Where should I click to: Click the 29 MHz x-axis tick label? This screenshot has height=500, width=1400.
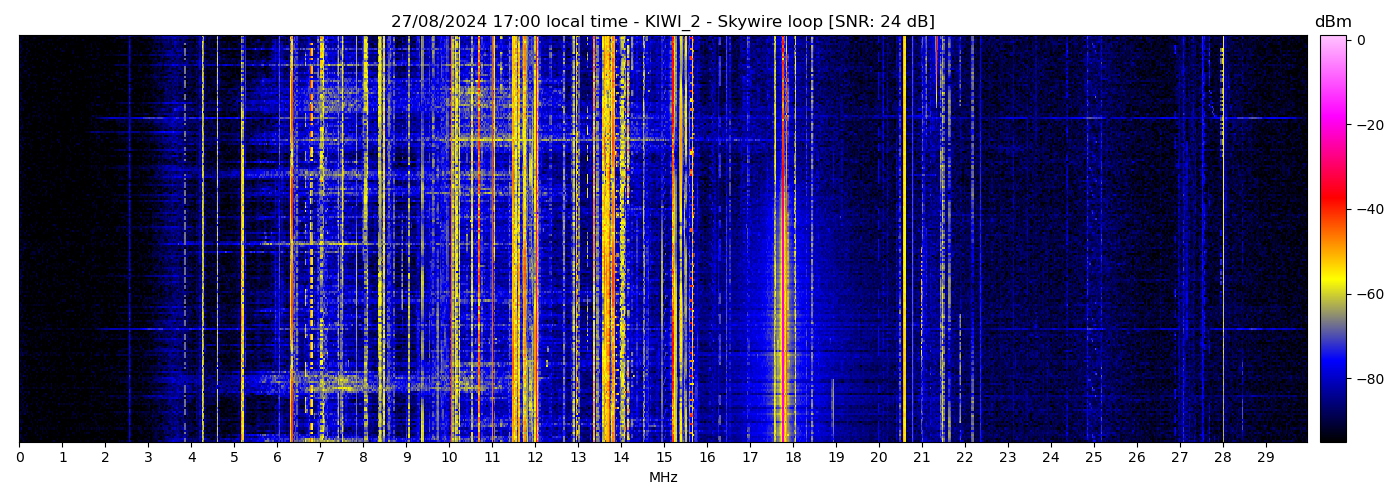(1265, 458)
